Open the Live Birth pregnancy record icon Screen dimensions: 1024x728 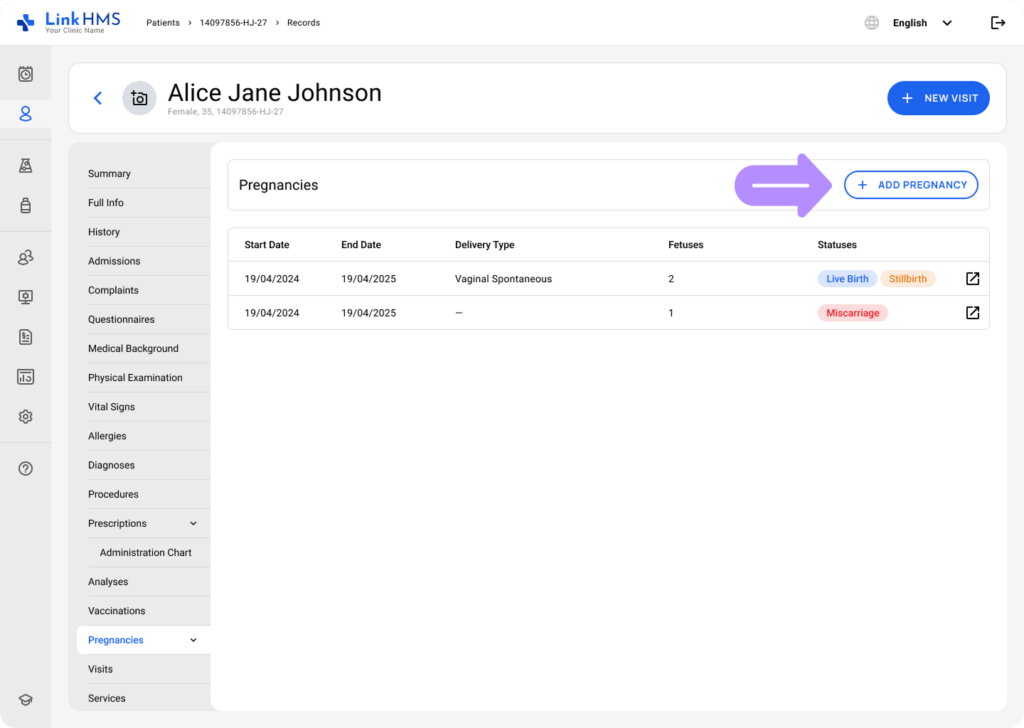972,279
